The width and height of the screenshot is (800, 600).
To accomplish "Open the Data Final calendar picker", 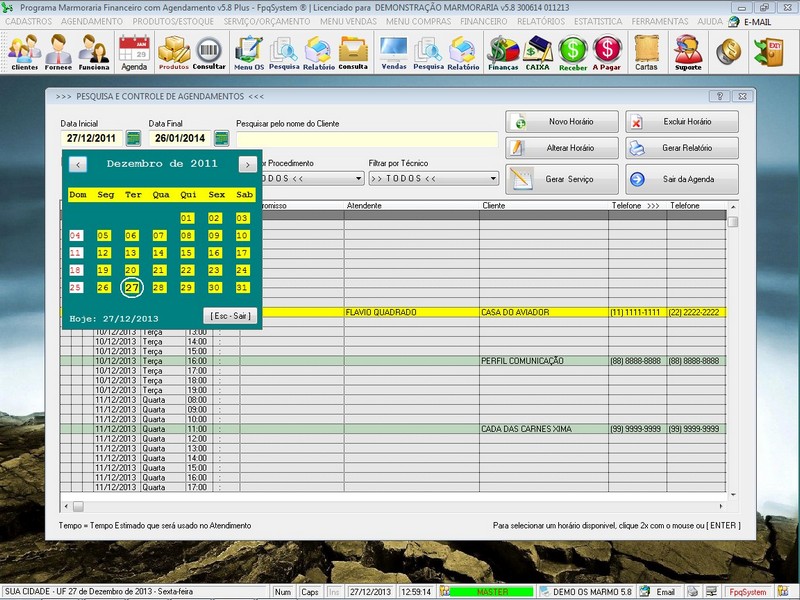I will pyautogui.click(x=222, y=139).
